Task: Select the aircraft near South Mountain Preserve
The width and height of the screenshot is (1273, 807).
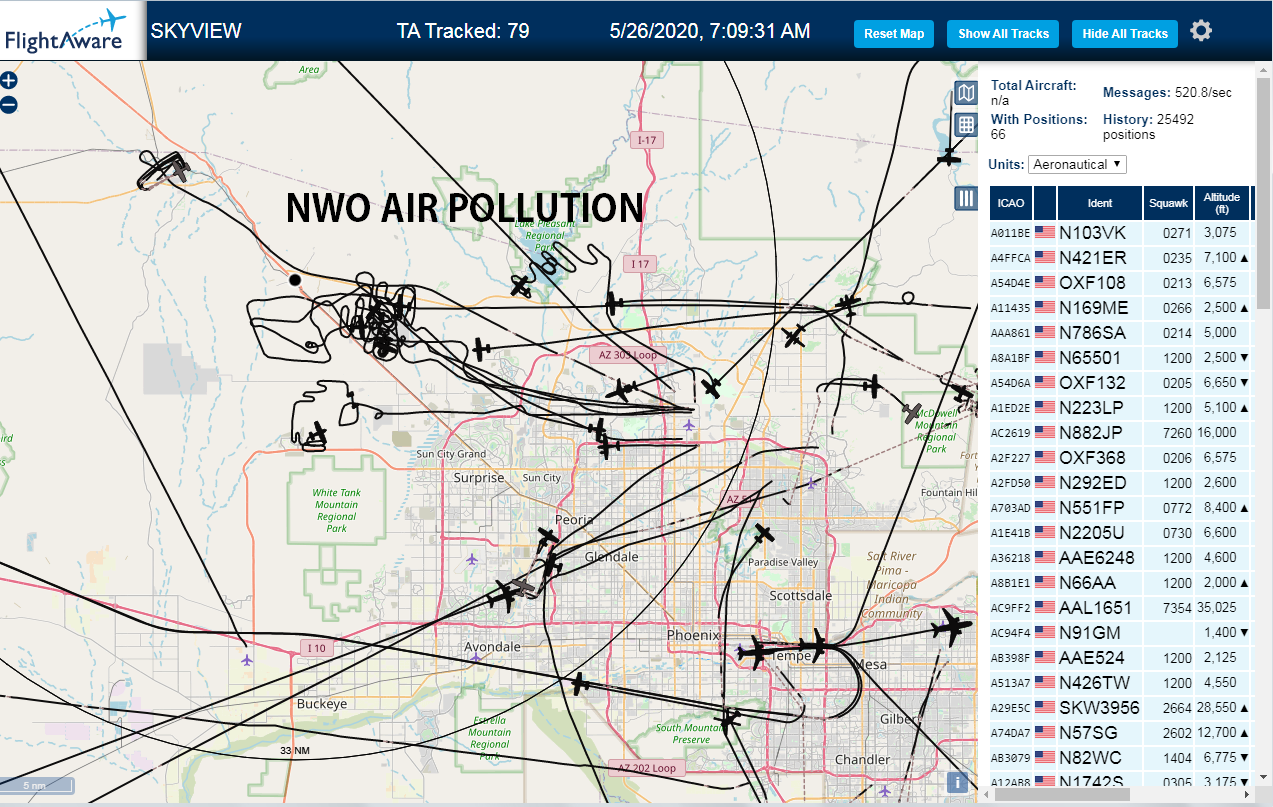Action: (728, 718)
